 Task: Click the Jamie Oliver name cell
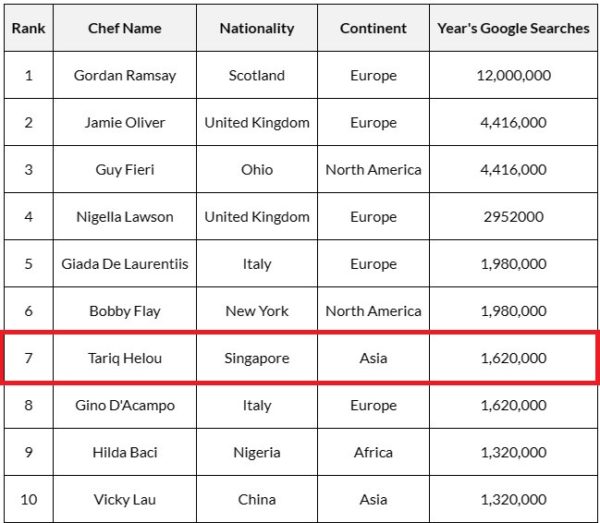[x=125, y=122]
